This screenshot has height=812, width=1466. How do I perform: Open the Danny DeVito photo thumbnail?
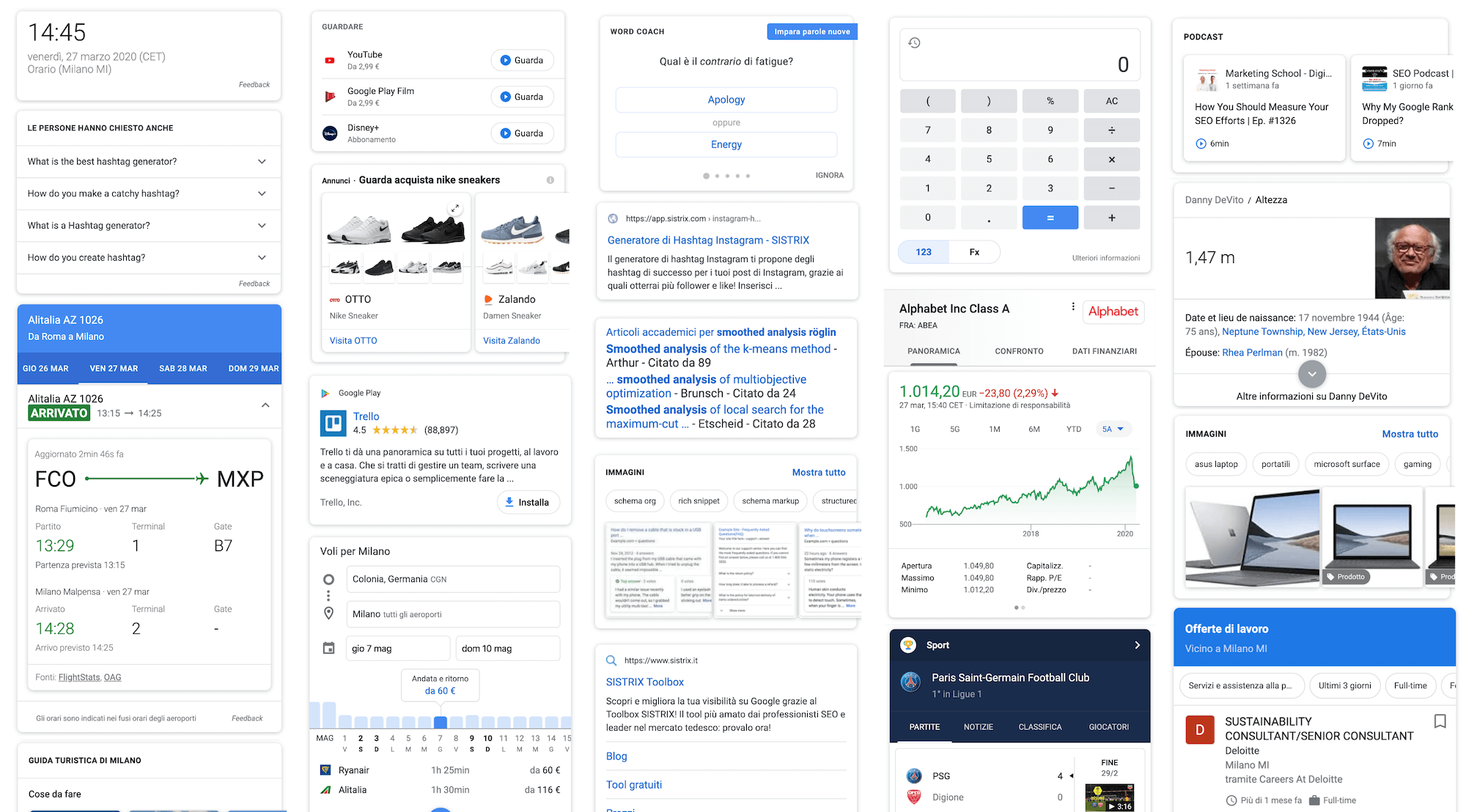pos(1412,258)
